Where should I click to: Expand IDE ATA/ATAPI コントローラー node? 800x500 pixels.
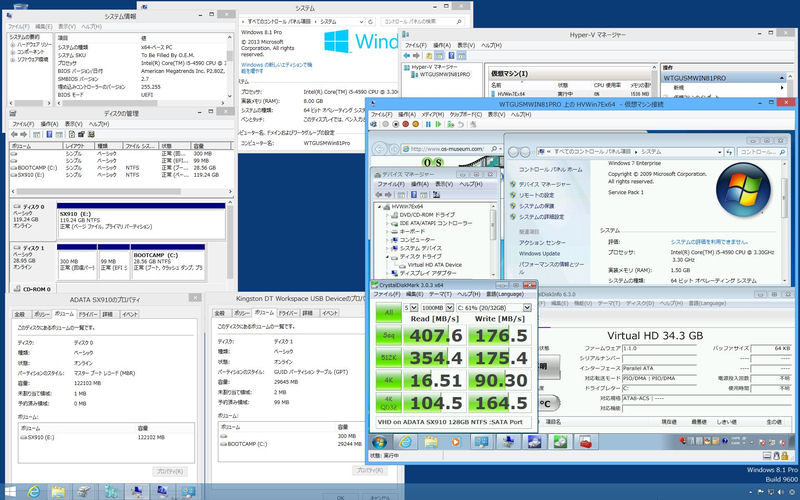click(387, 223)
